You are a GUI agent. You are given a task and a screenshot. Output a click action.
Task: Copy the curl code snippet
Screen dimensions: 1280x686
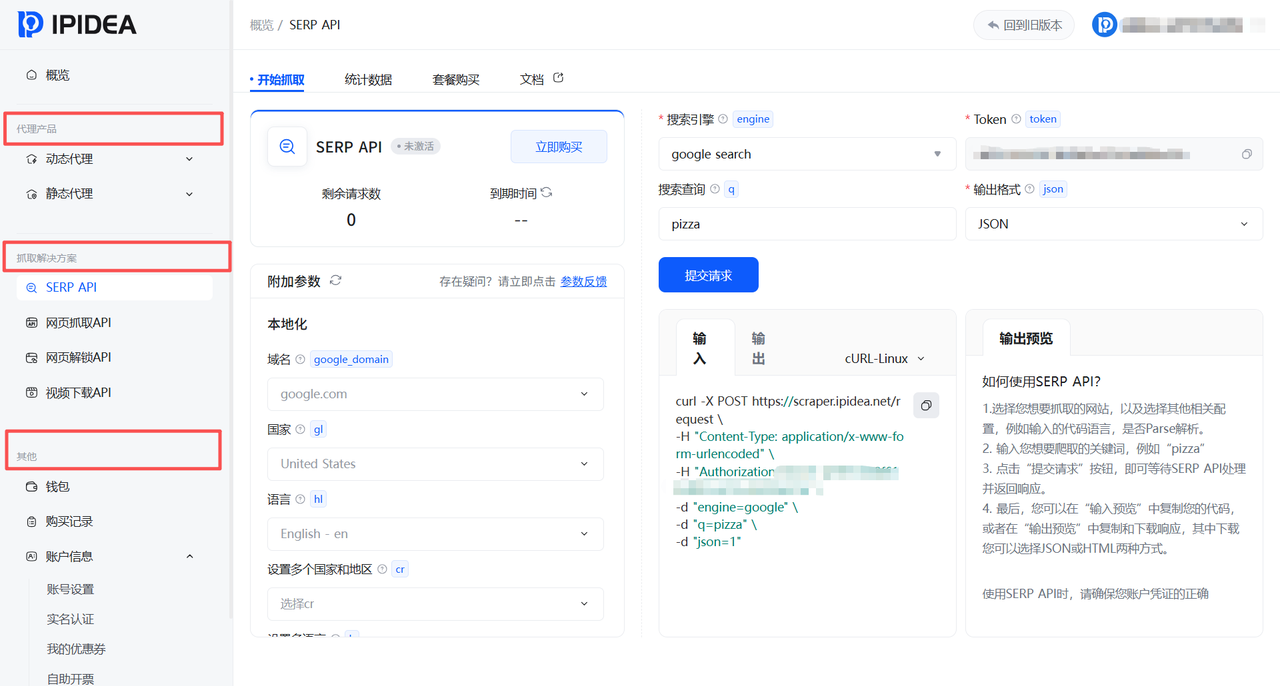coord(926,405)
